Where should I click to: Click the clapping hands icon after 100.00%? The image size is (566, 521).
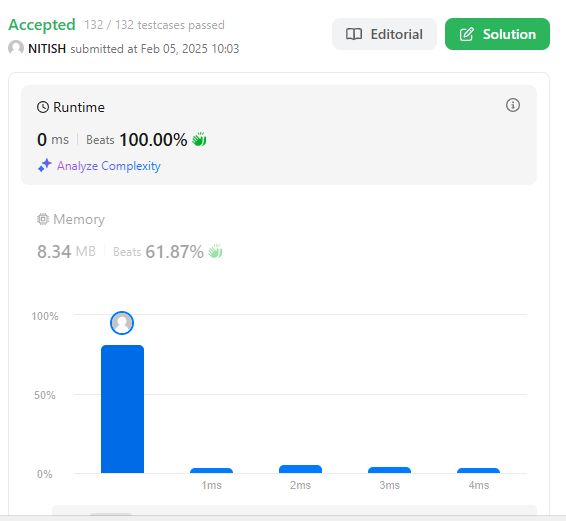199,139
